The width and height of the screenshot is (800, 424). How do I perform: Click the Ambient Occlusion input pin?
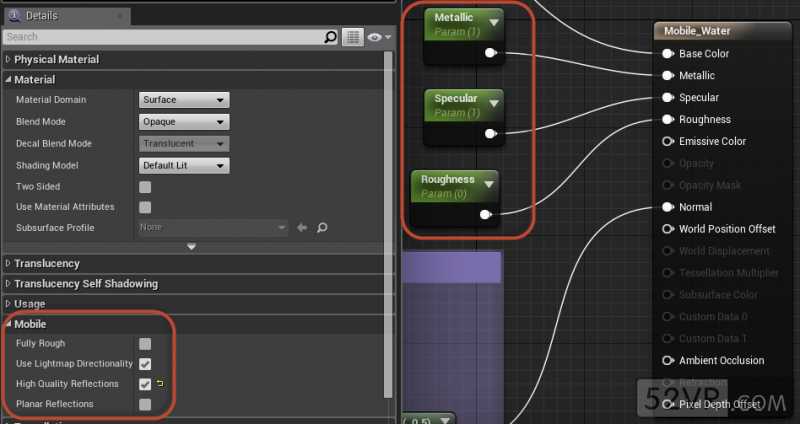(667, 360)
